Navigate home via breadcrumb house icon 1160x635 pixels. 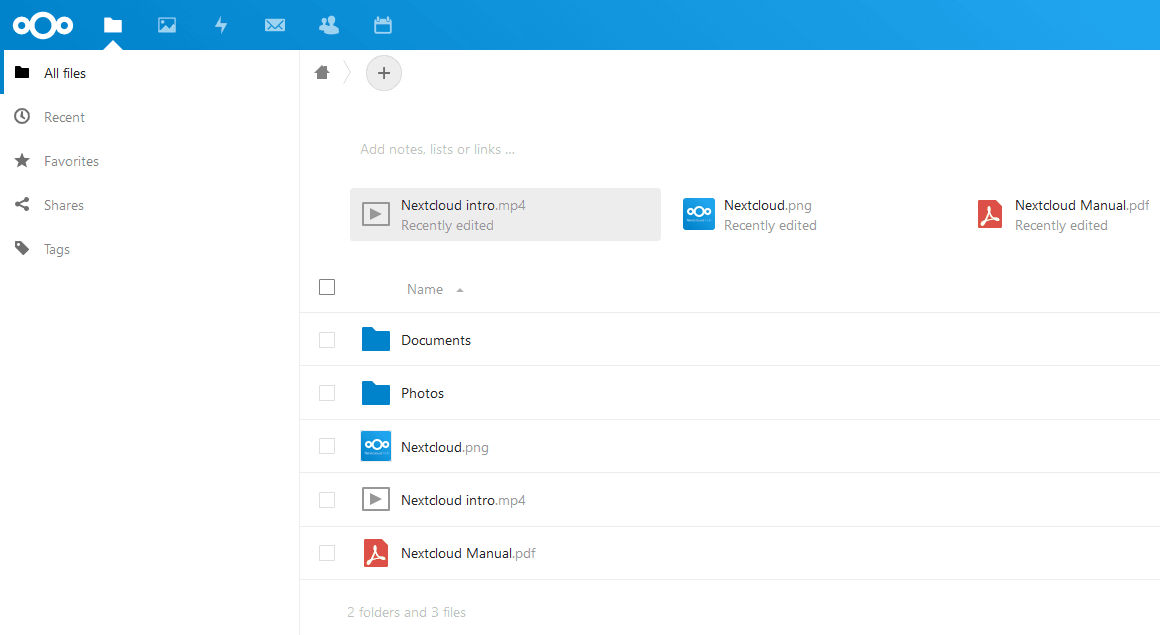(x=321, y=72)
